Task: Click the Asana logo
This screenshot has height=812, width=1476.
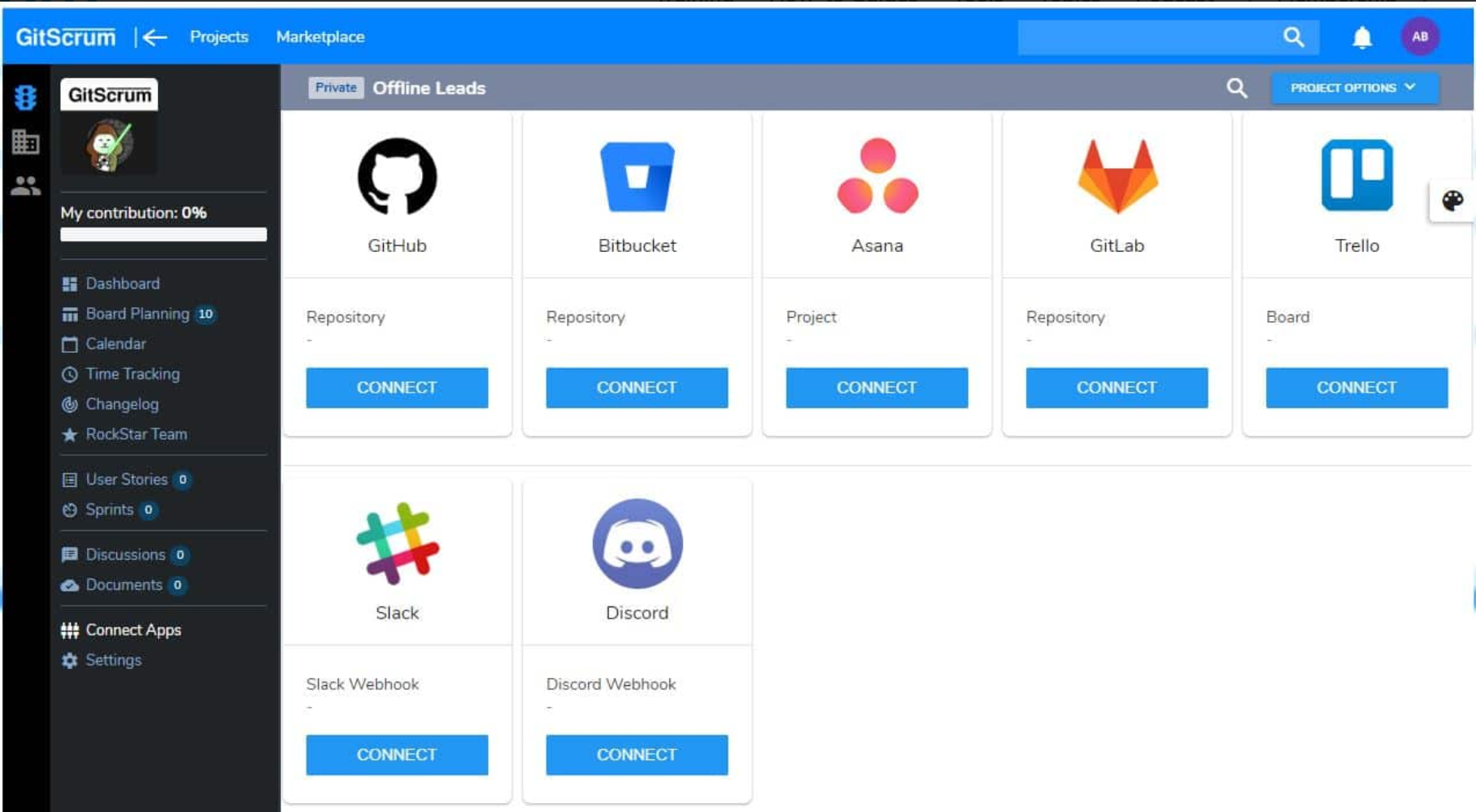Action: pyautogui.click(x=877, y=176)
